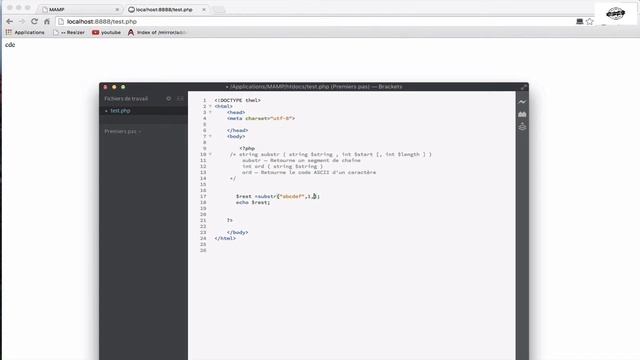Open working files gear settings in Brackets
Screen dimensions: 640x360
click(x=169, y=98)
